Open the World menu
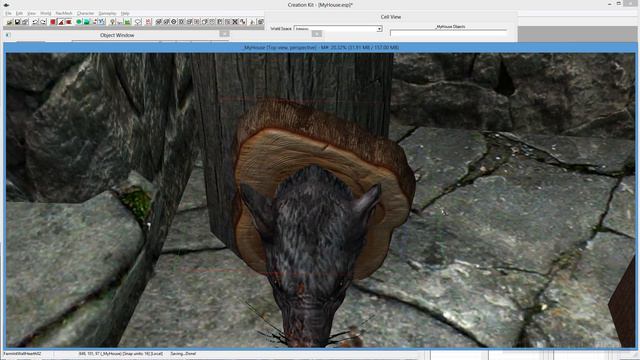Screen dimensions: 640x360 (x=45, y=13)
